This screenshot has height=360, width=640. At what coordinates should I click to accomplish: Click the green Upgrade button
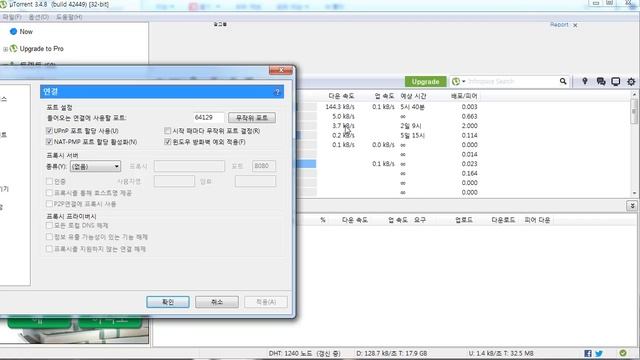coord(425,82)
